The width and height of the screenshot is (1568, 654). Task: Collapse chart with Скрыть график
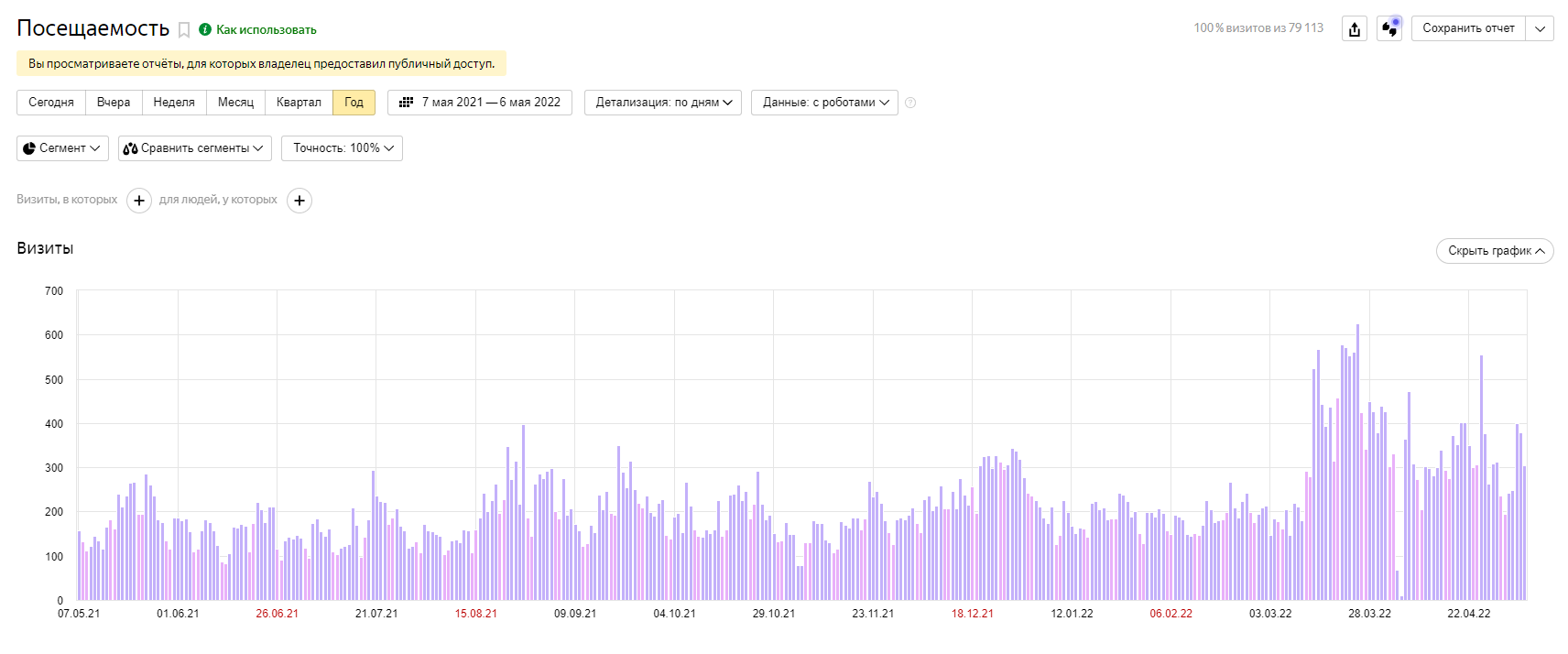pos(1495,251)
